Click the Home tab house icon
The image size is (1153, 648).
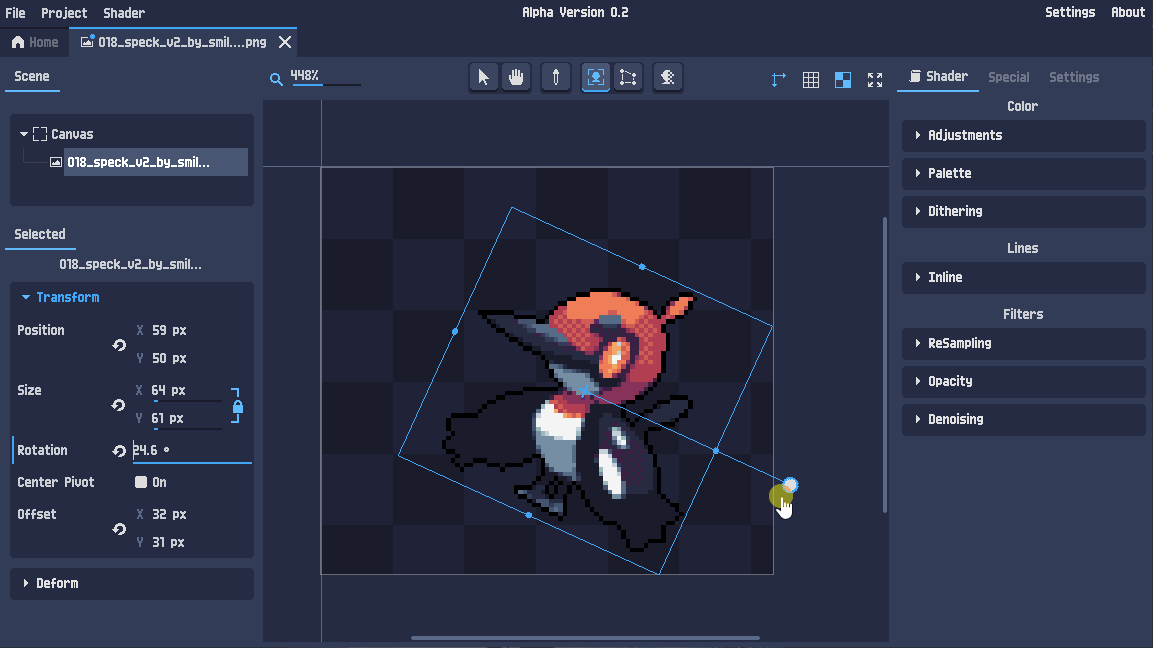pos(18,42)
